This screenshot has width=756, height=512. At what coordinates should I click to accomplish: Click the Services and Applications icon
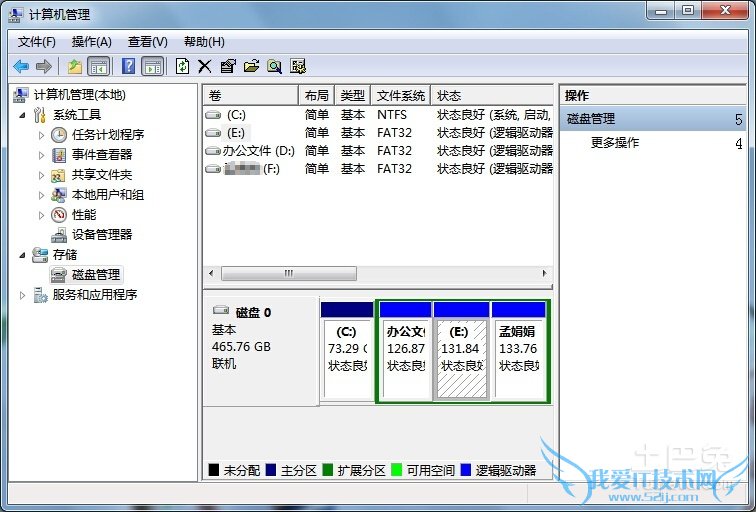point(40,295)
